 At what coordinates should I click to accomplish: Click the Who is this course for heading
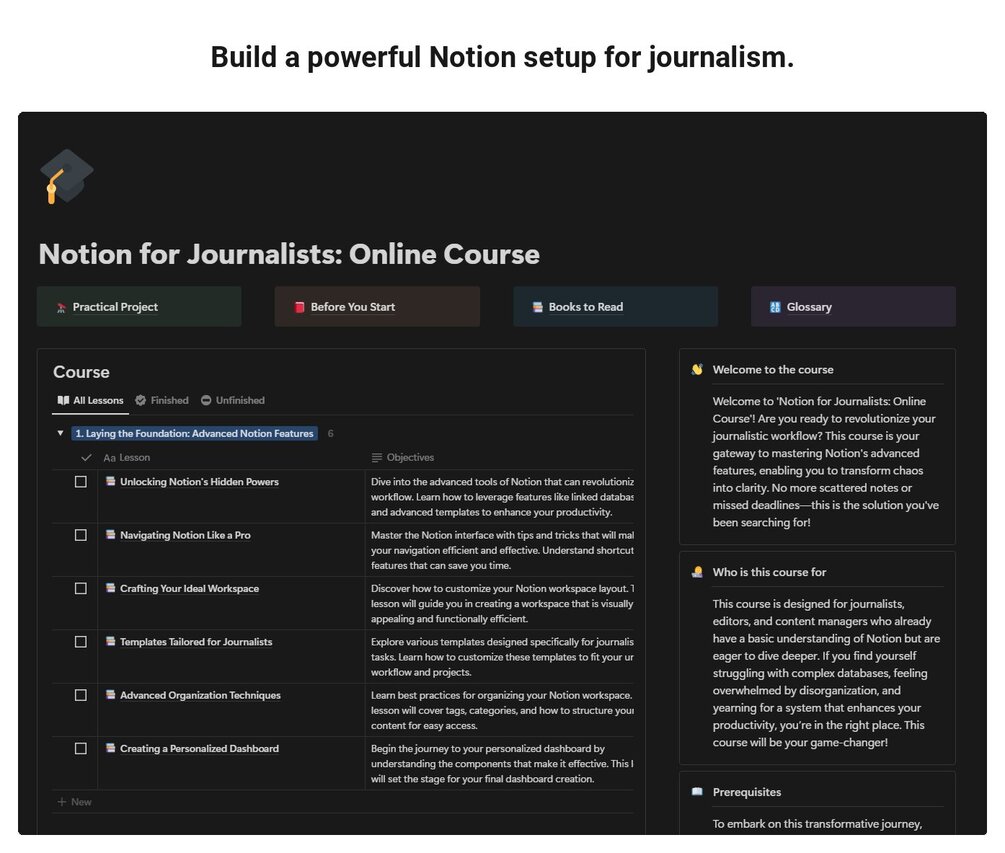(x=769, y=572)
